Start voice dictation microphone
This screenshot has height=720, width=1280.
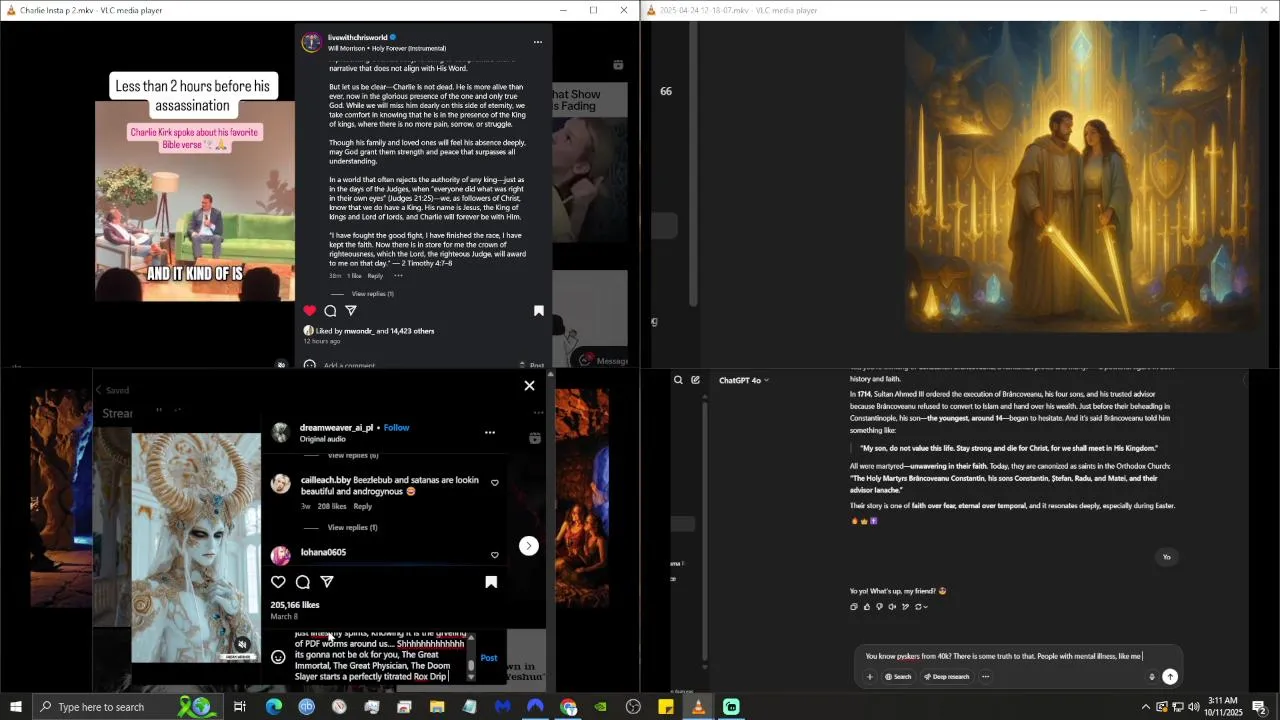[x=1152, y=677]
